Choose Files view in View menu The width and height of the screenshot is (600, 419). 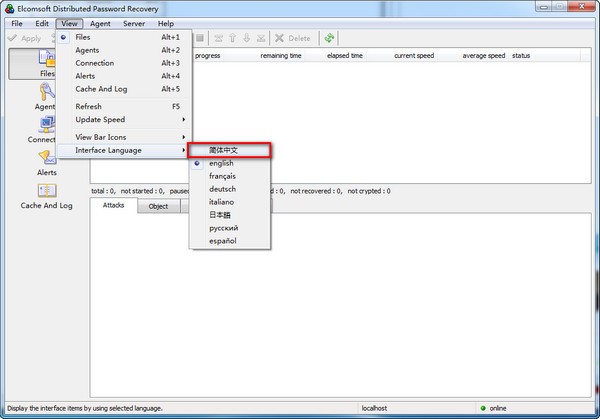[84, 37]
